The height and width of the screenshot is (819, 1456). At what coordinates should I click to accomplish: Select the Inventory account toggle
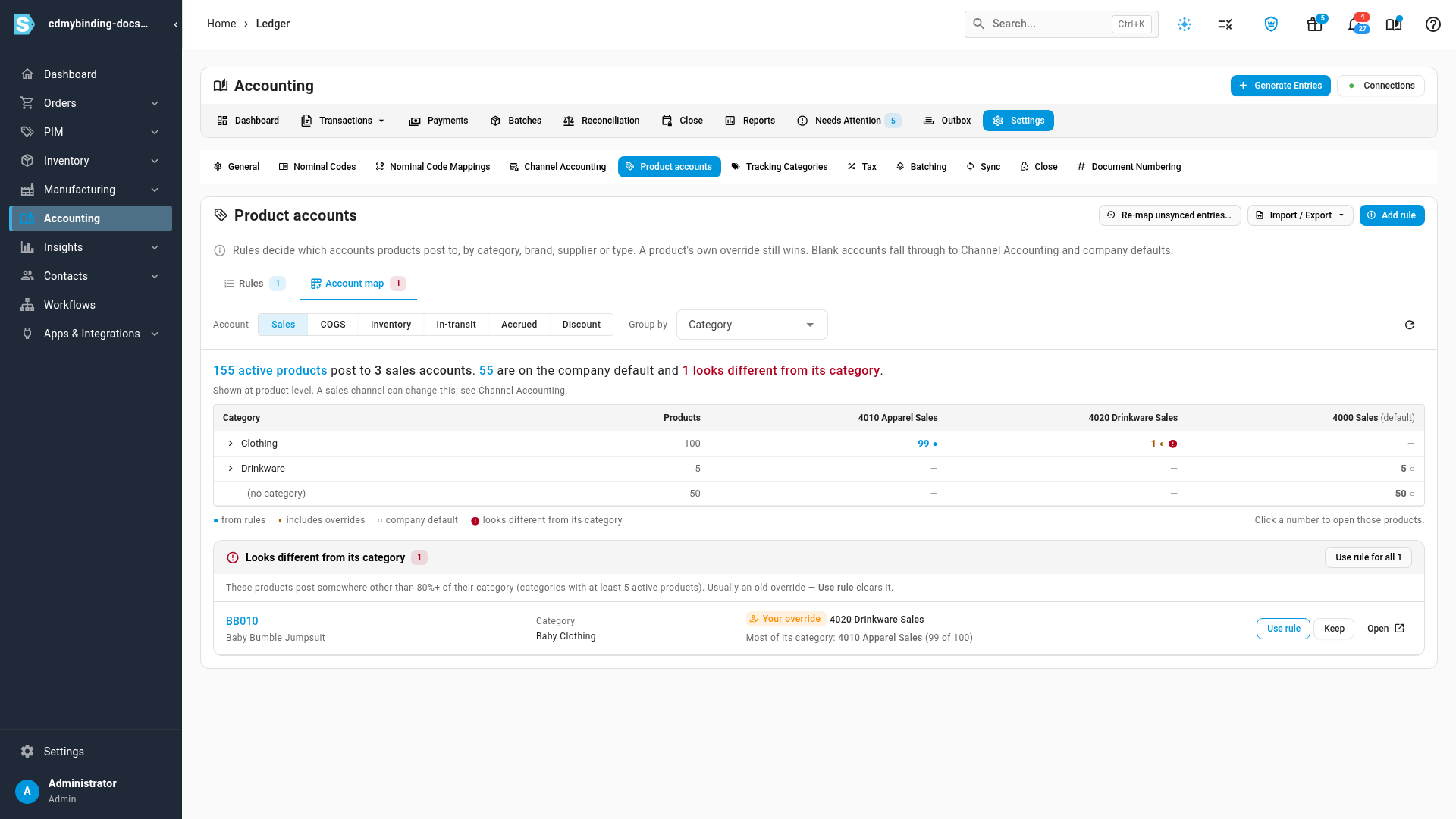pyautogui.click(x=391, y=325)
